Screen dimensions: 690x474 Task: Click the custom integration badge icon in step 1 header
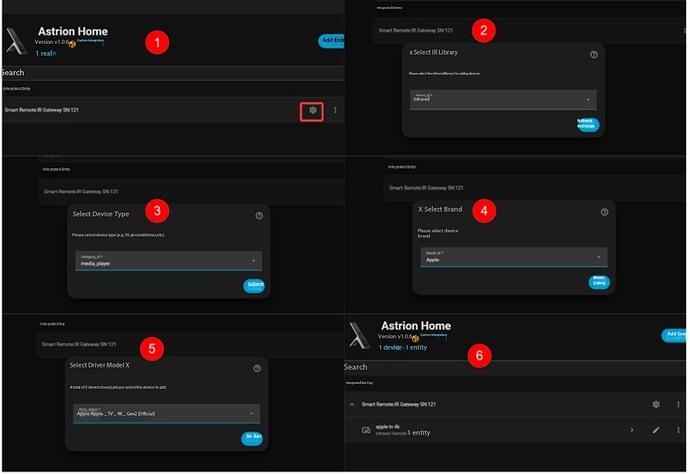(x=72, y=44)
